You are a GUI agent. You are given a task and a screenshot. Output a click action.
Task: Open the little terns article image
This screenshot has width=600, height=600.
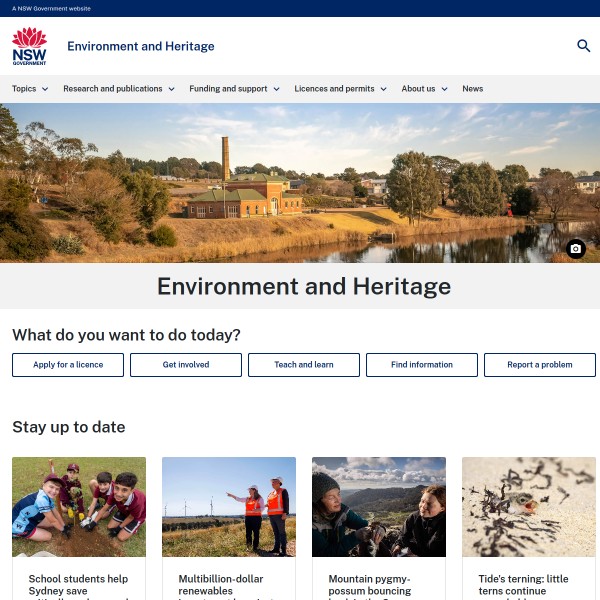pyautogui.click(x=529, y=507)
